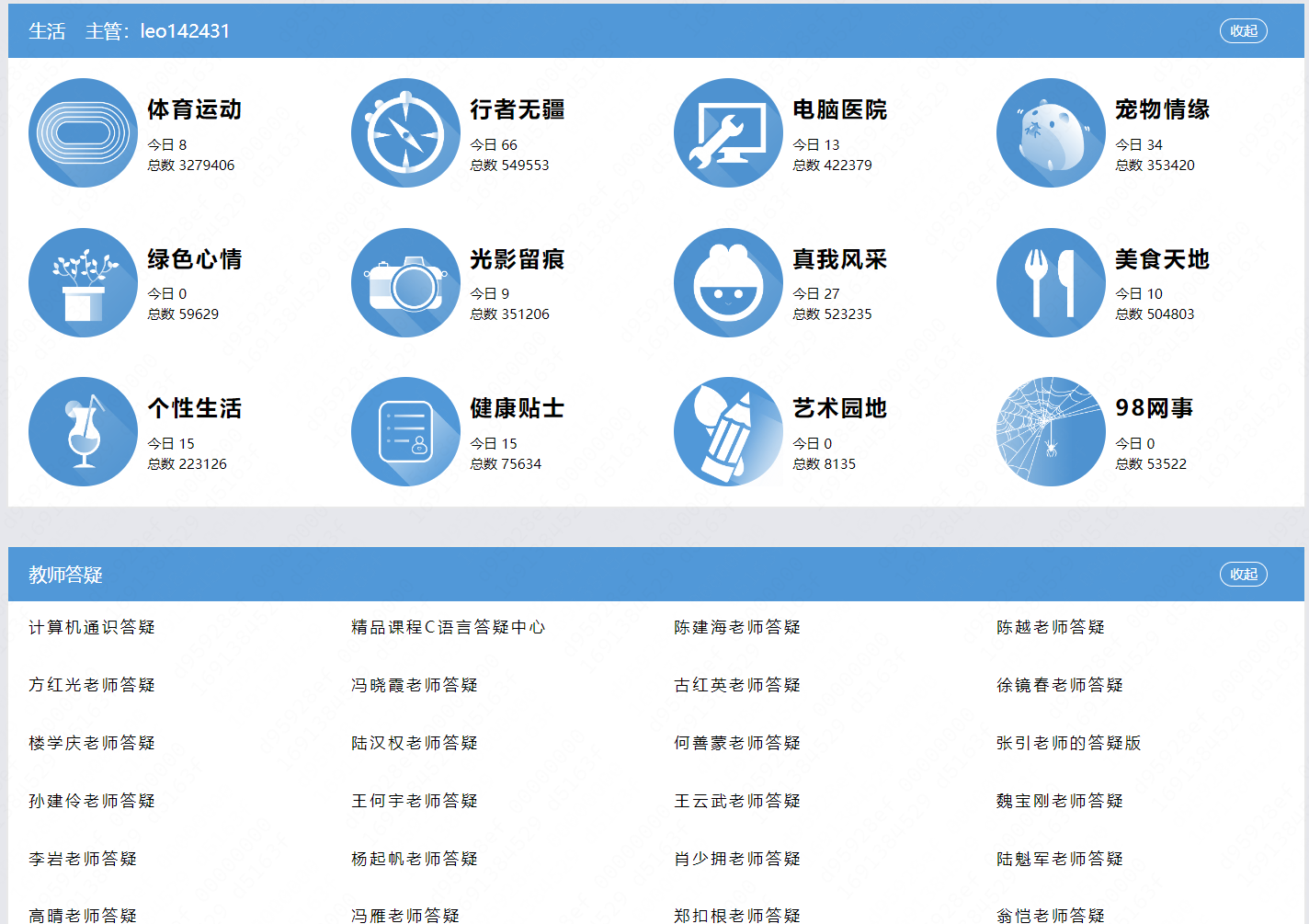Open the 健康贴士 board title
The width and height of the screenshot is (1309, 924).
click(x=517, y=408)
